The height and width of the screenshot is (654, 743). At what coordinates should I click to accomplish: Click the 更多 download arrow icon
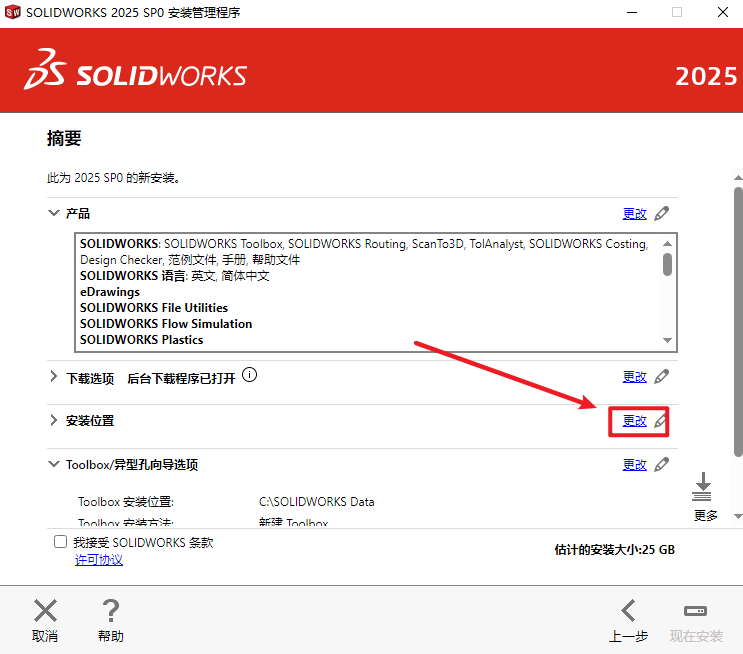[702, 487]
